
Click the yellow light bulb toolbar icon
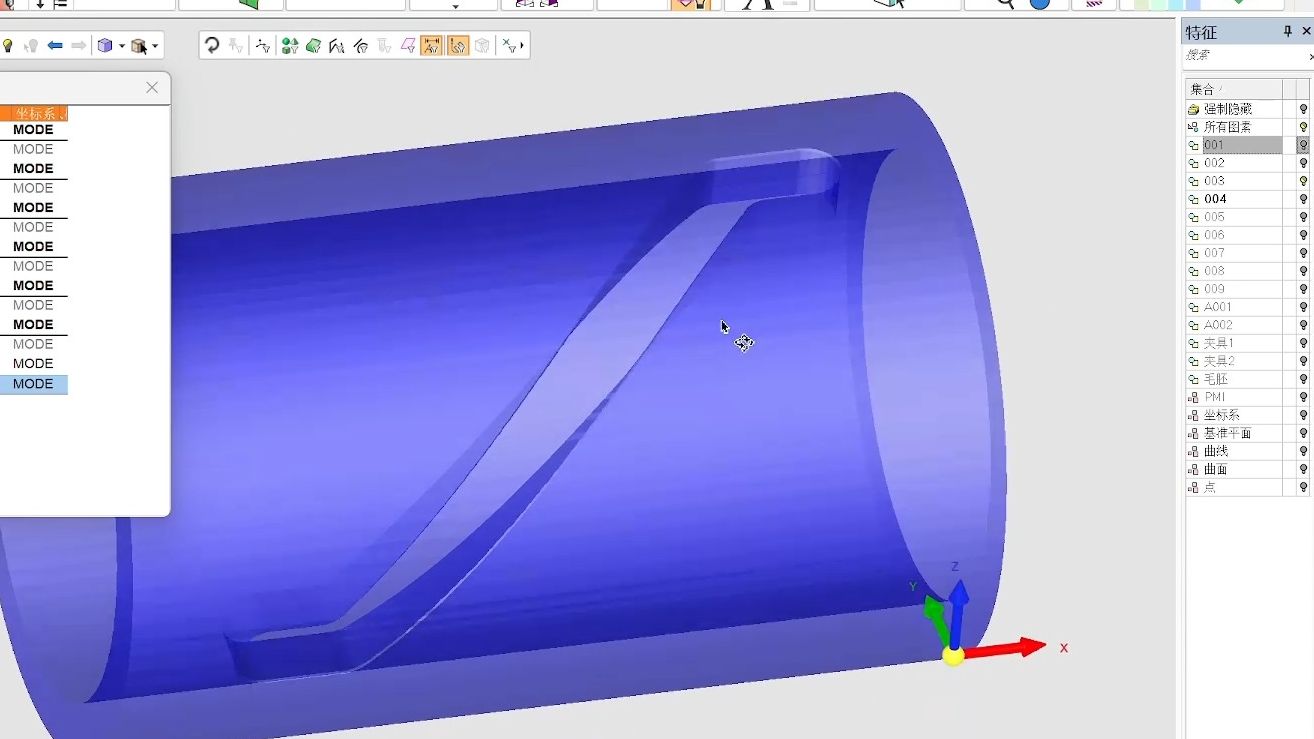8,46
